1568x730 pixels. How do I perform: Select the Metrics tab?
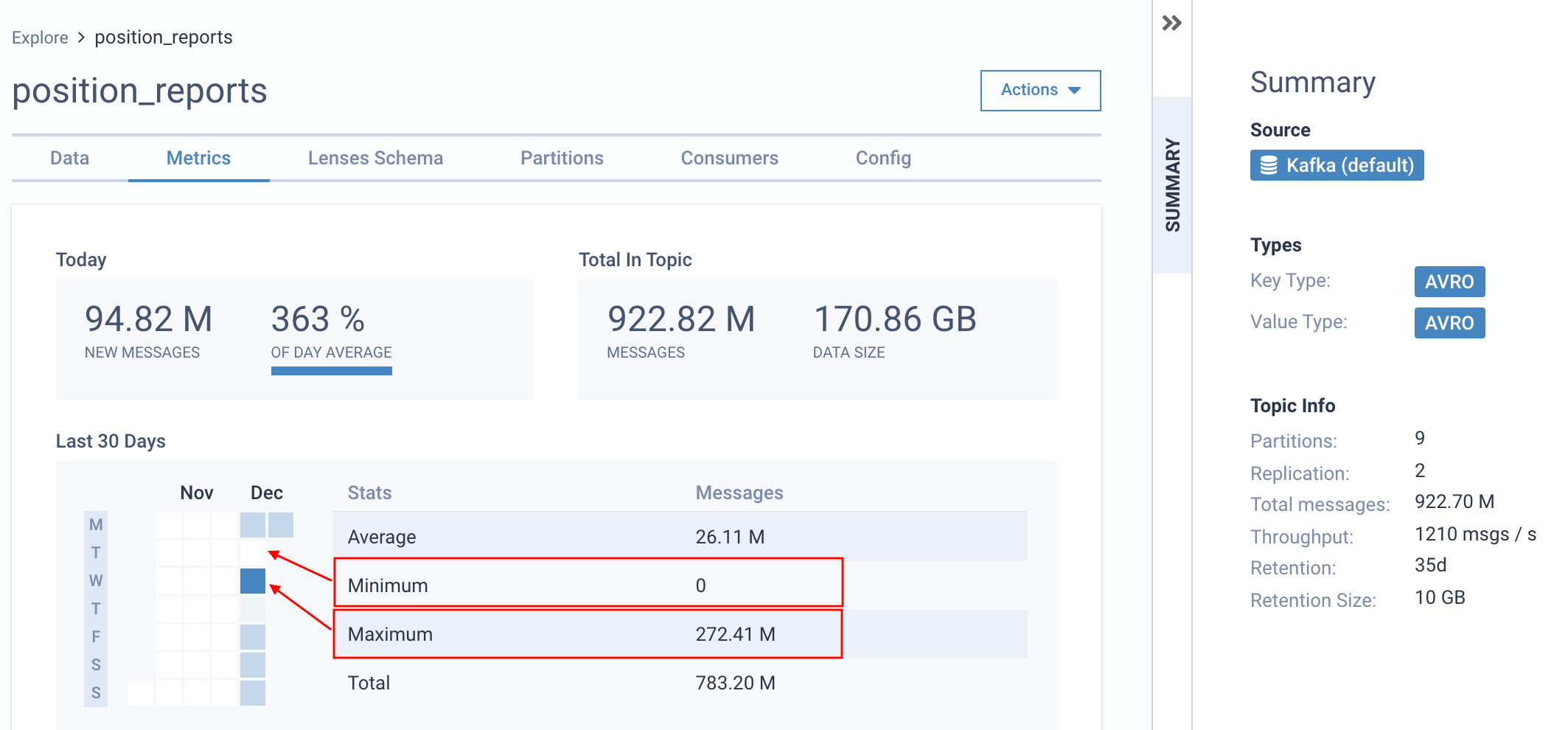[198, 158]
